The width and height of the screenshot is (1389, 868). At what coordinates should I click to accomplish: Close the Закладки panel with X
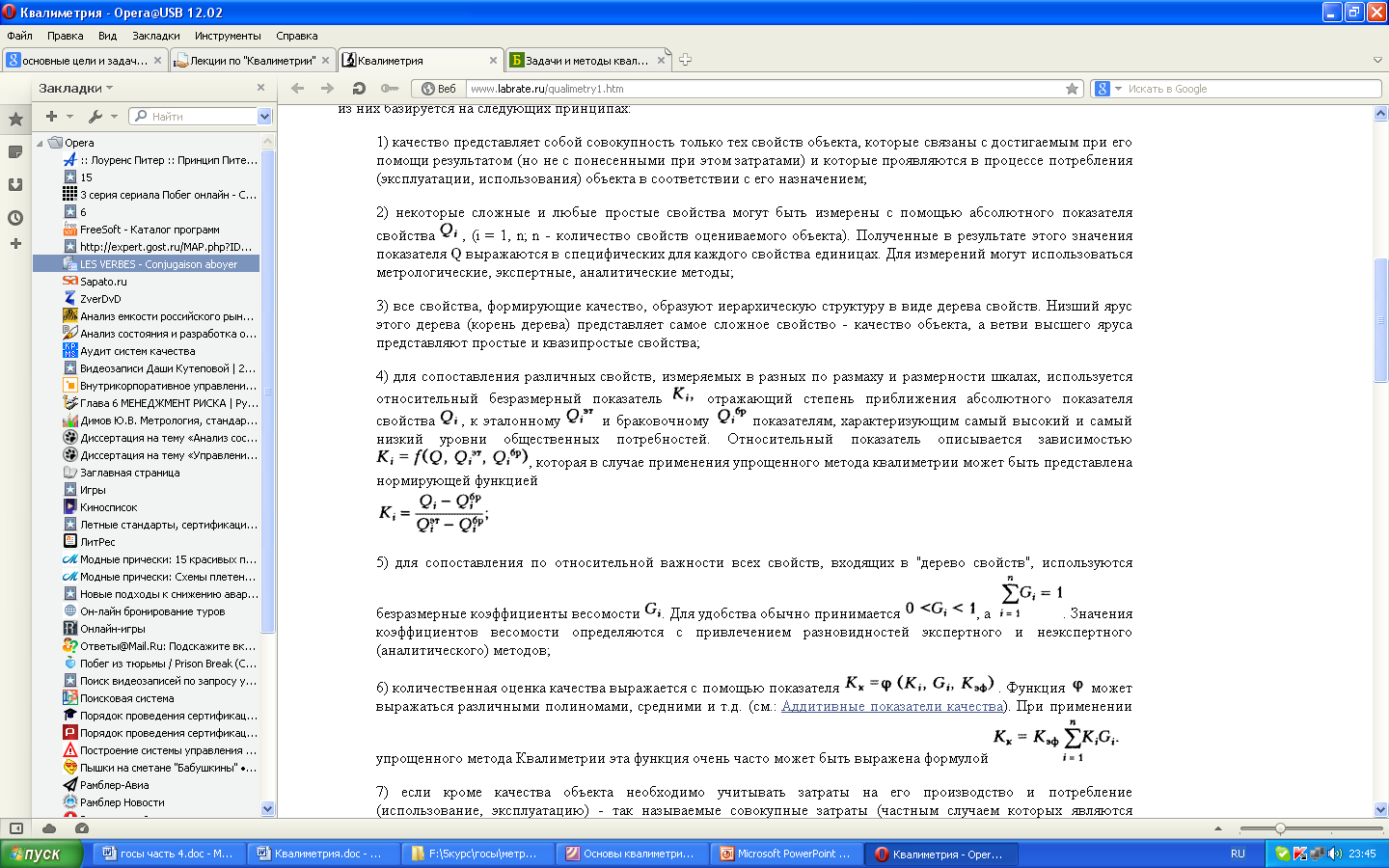click(260, 88)
